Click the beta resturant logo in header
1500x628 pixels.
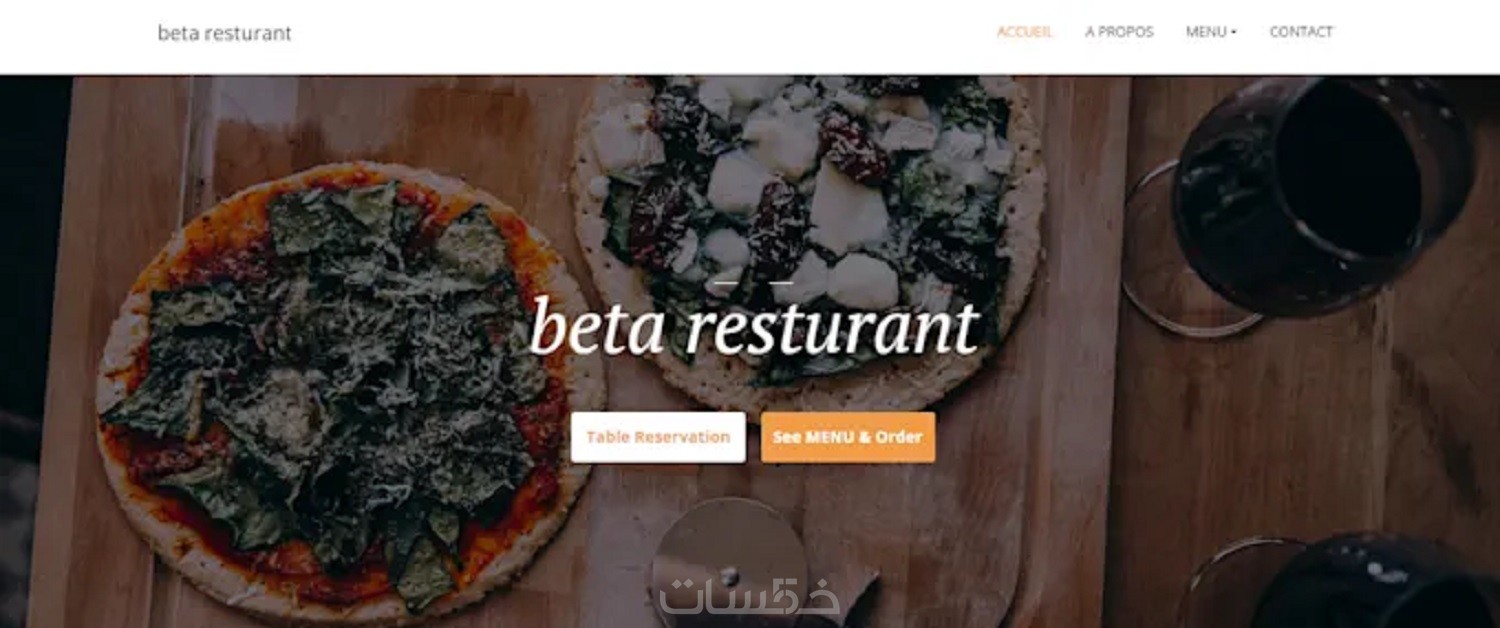(x=224, y=33)
